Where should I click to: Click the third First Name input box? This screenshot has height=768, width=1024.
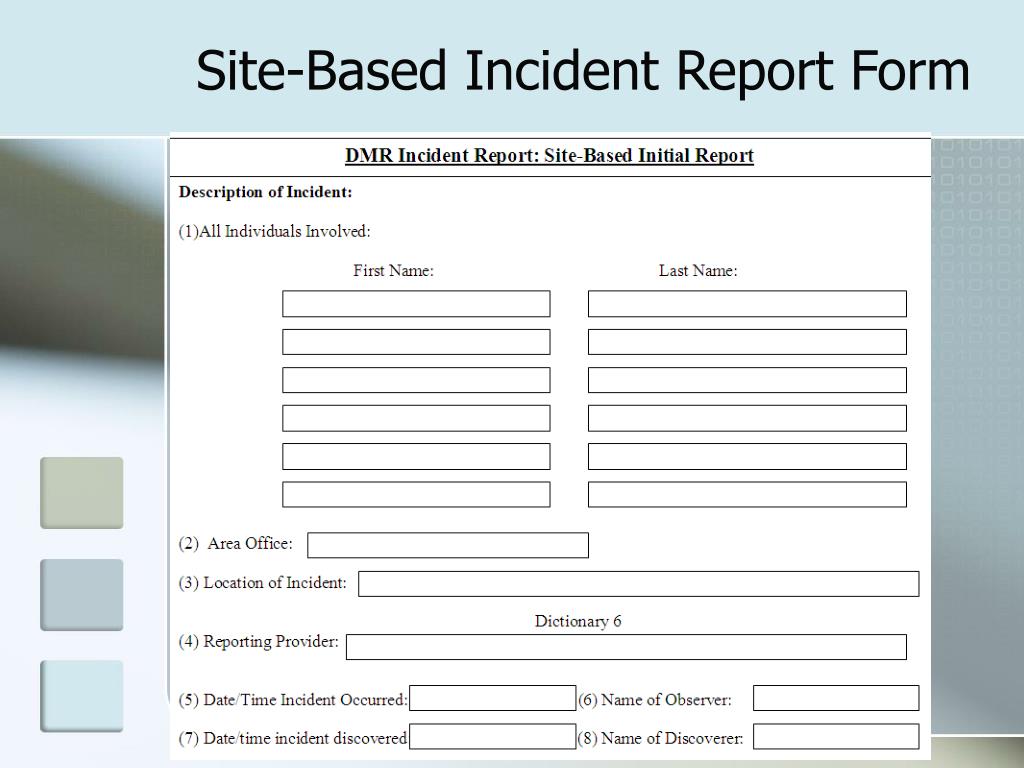(x=416, y=380)
